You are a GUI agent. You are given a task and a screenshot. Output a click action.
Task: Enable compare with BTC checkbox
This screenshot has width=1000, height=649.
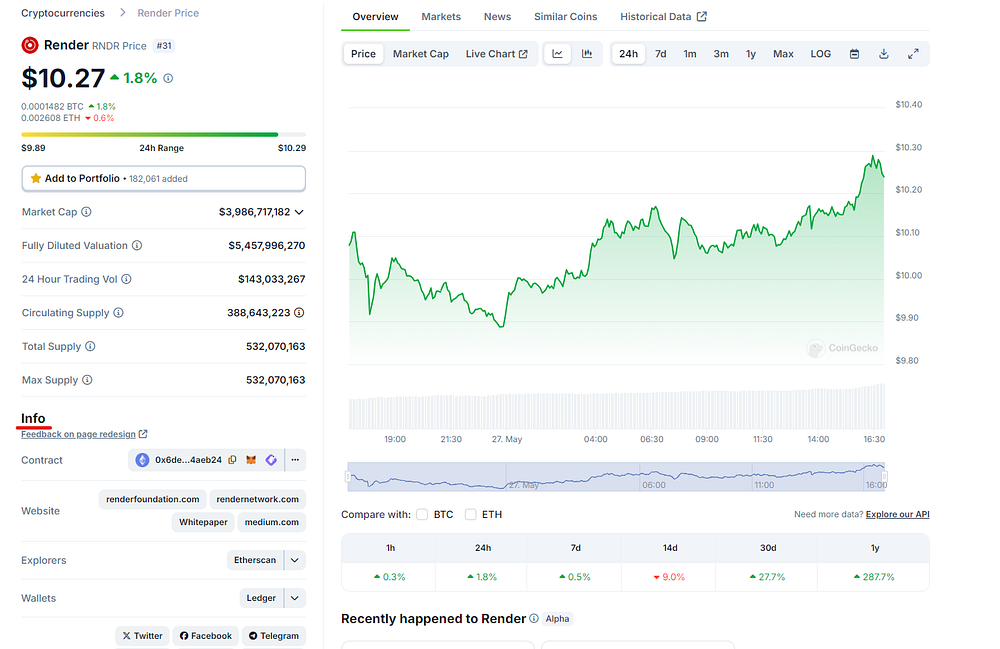pyautogui.click(x=422, y=514)
